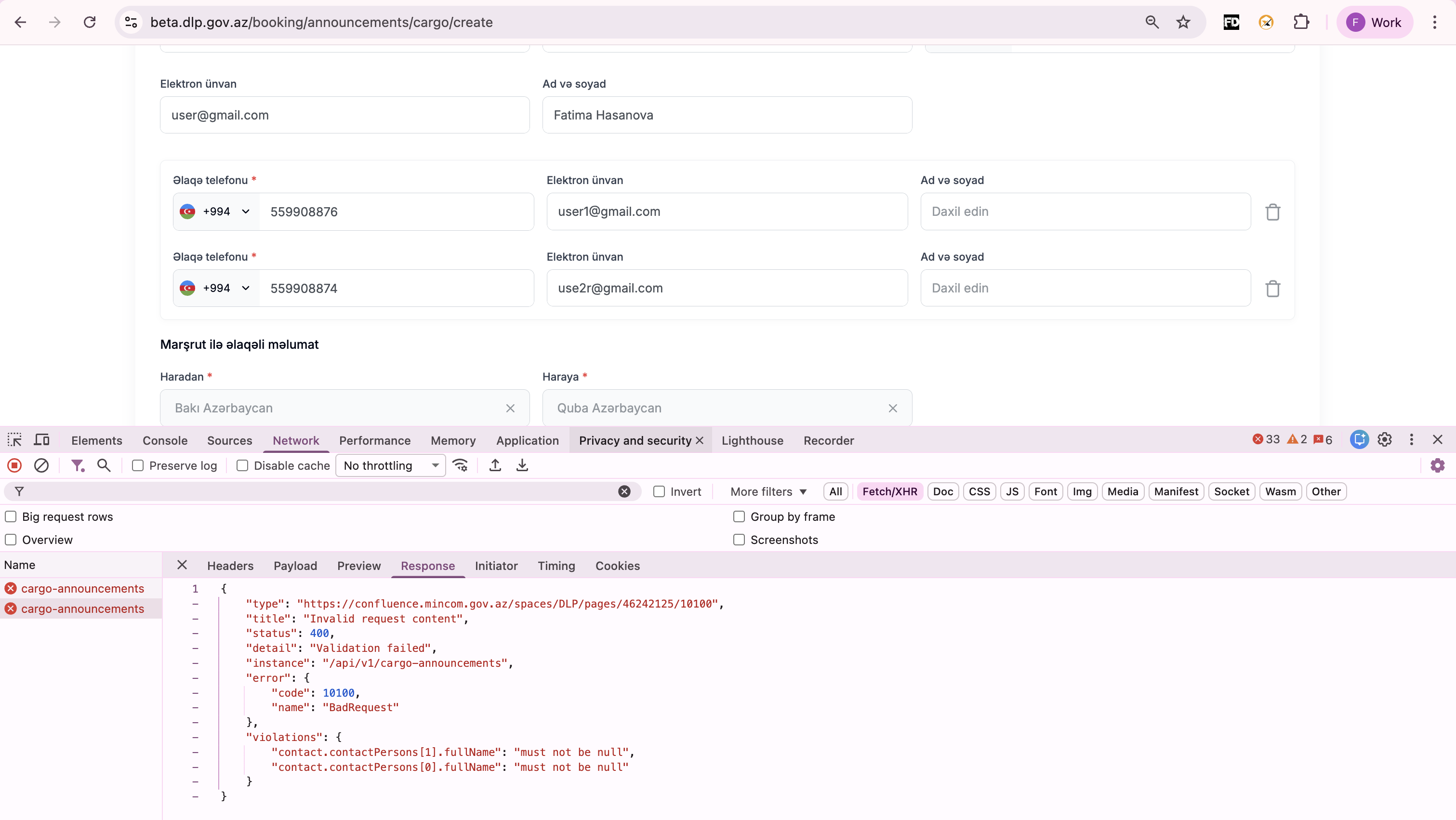Viewport: 1456px width, 820px height.
Task: Open Application panel
Action: [x=528, y=440]
